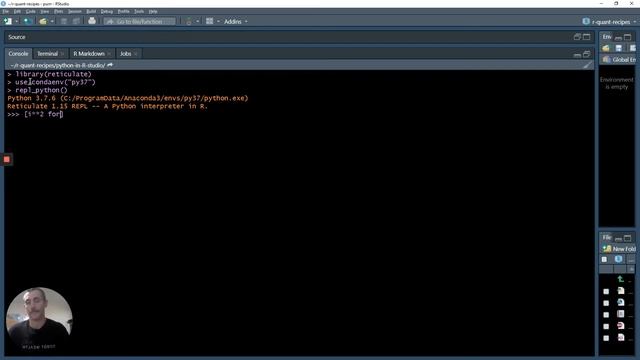Close the Terminal tab
The image size is (640, 360).
click(62, 54)
